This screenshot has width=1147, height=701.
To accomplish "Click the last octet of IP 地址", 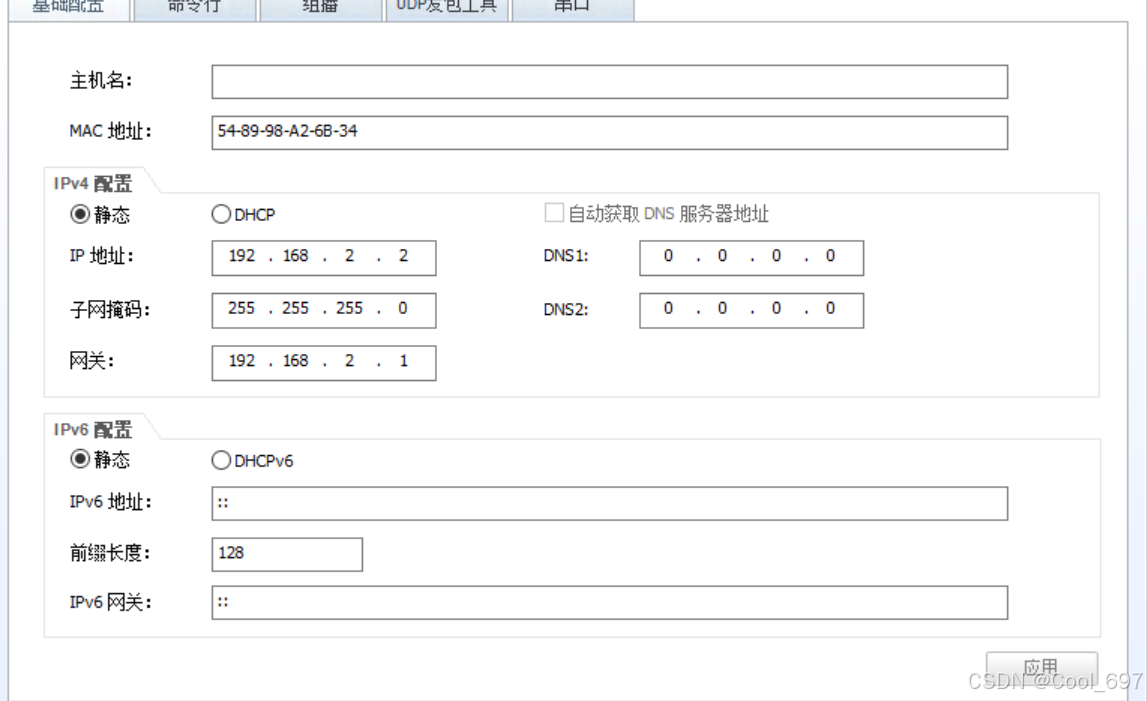I will tap(403, 256).
